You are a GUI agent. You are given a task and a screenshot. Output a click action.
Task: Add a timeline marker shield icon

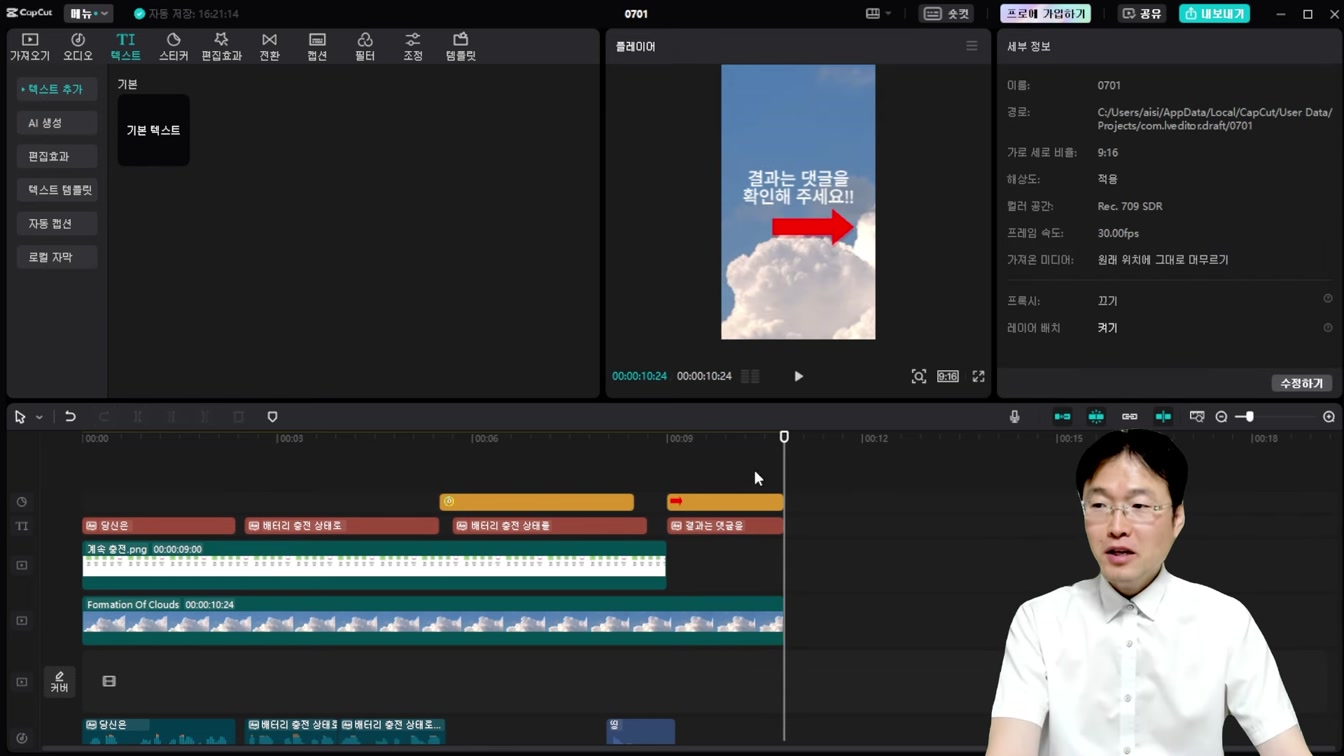pyautogui.click(x=272, y=417)
